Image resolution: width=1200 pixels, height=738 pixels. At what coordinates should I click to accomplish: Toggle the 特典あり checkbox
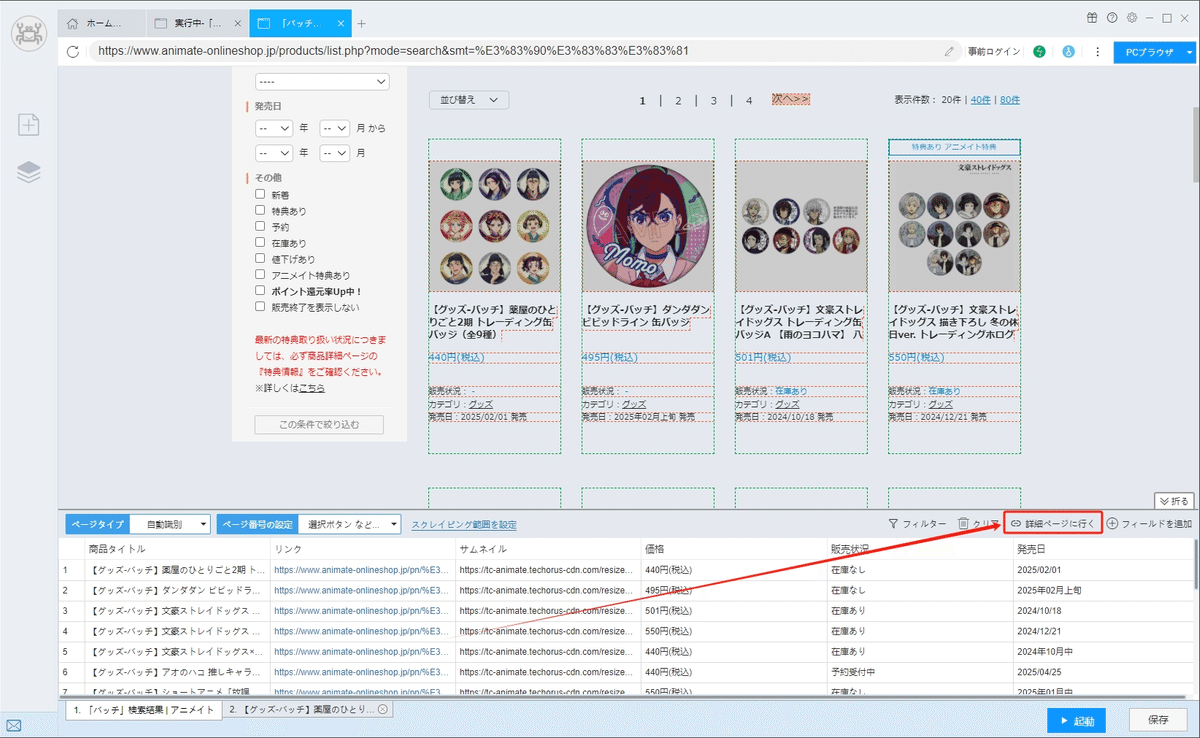tap(260, 211)
